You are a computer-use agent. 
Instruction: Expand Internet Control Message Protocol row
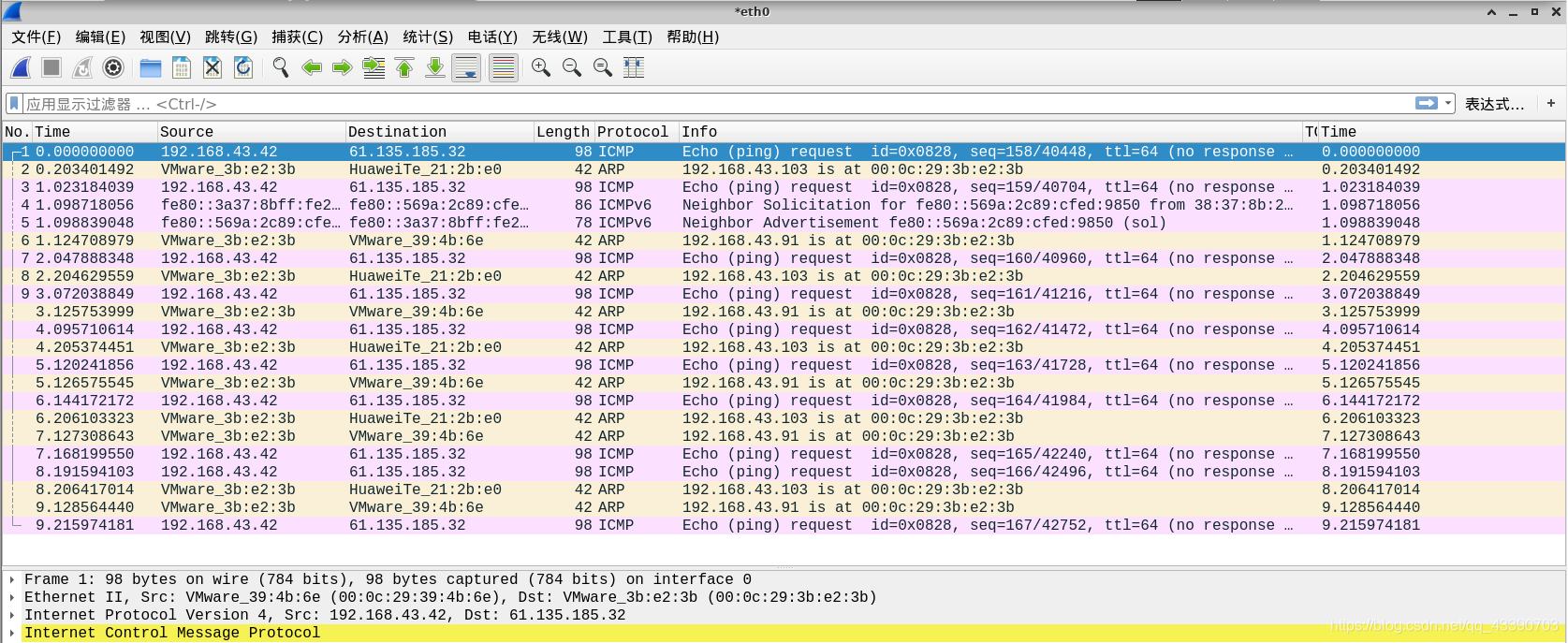[11, 633]
